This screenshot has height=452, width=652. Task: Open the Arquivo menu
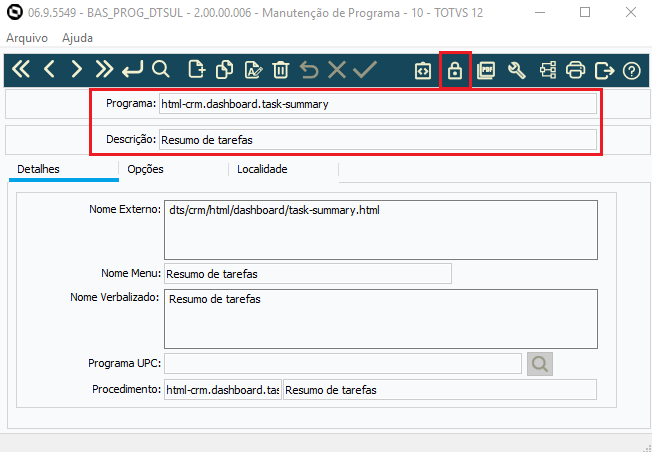pyautogui.click(x=27, y=38)
